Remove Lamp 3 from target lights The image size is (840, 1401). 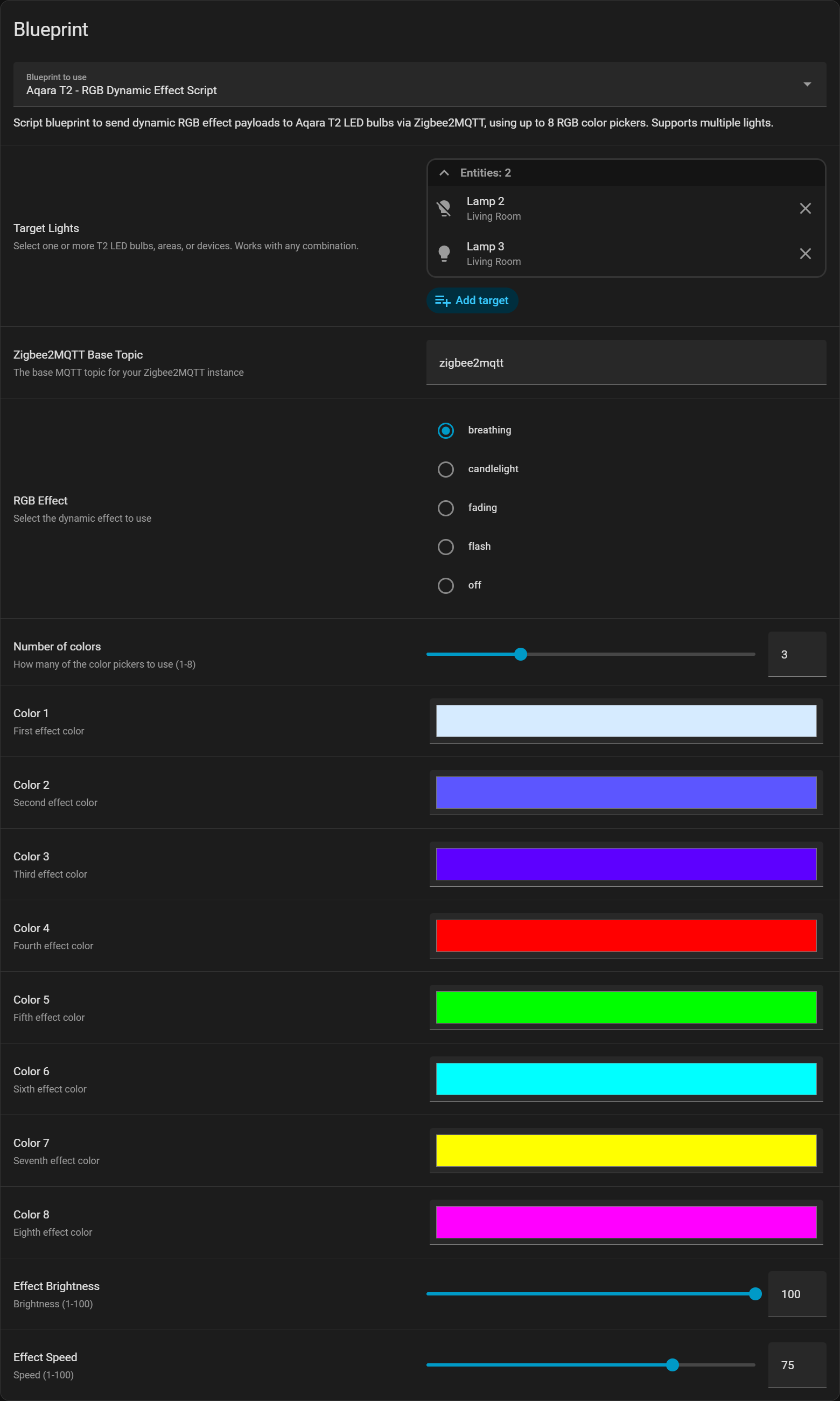tap(805, 254)
